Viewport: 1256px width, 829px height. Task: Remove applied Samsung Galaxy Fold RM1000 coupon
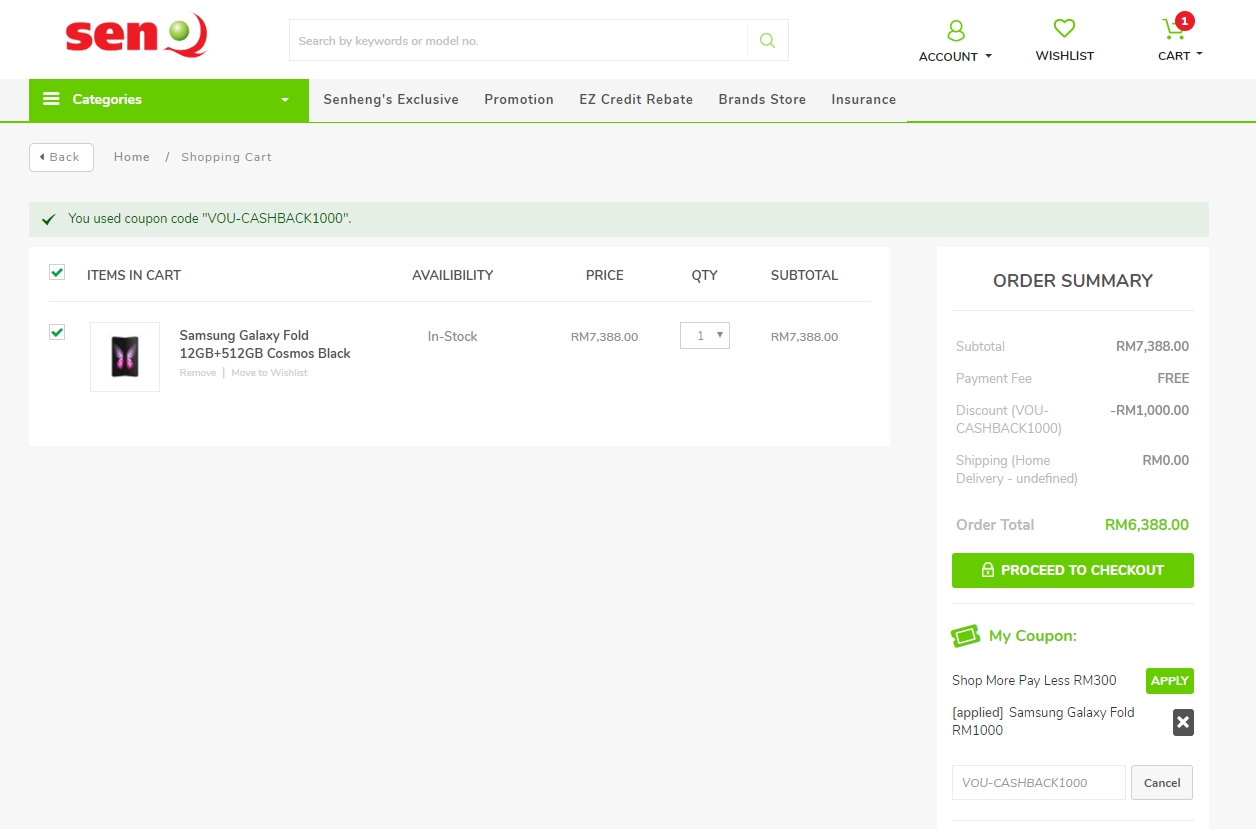[1183, 722]
